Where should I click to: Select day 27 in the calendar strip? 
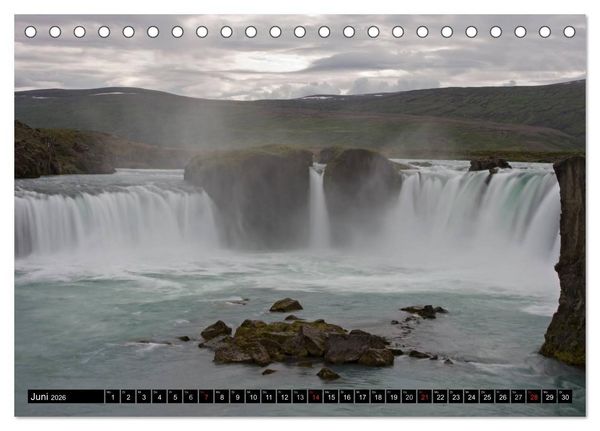click(518, 397)
